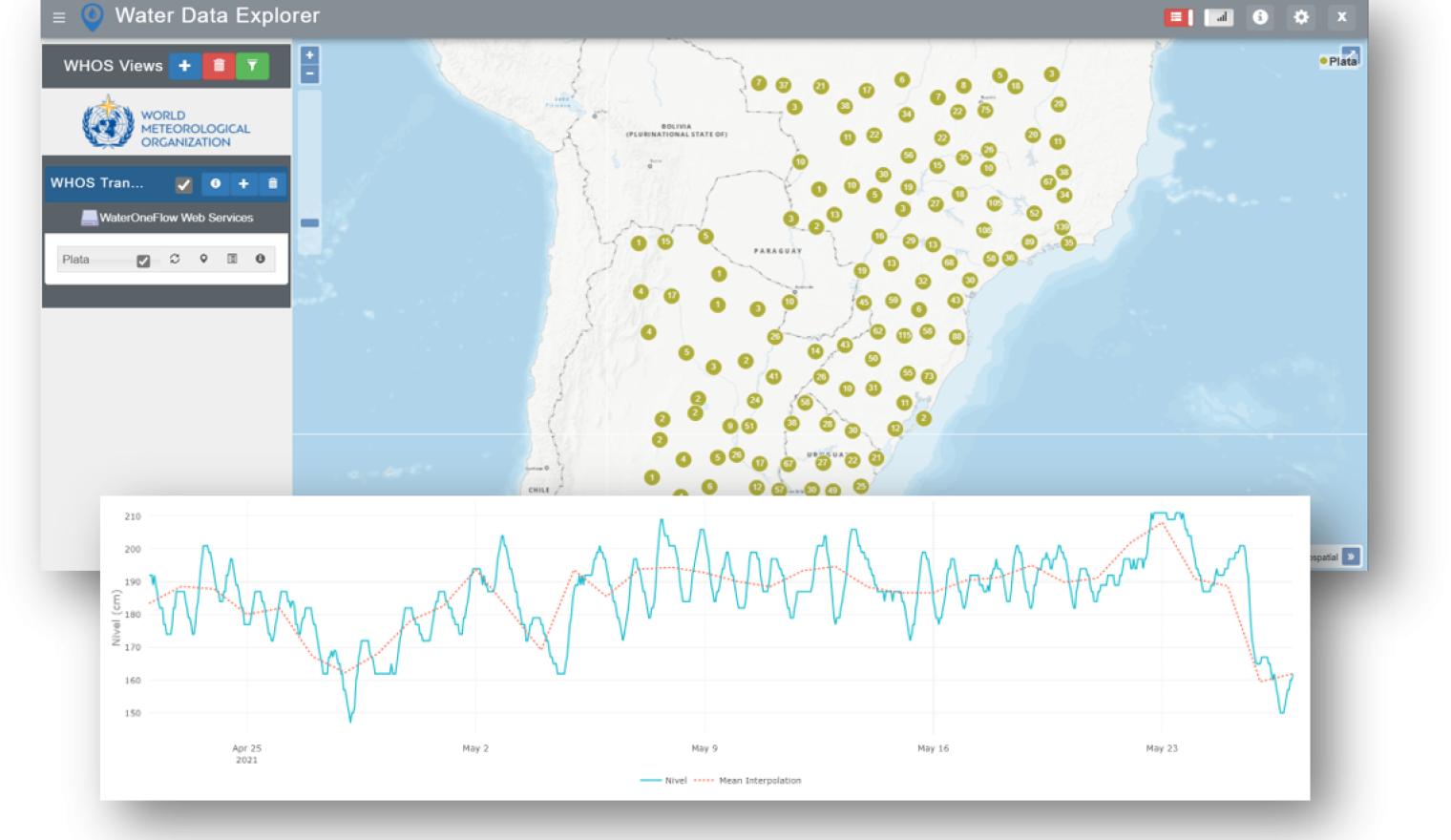Zoom in the map with plus control
Image resolution: width=1451 pixels, height=840 pixels.
(309, 55)
